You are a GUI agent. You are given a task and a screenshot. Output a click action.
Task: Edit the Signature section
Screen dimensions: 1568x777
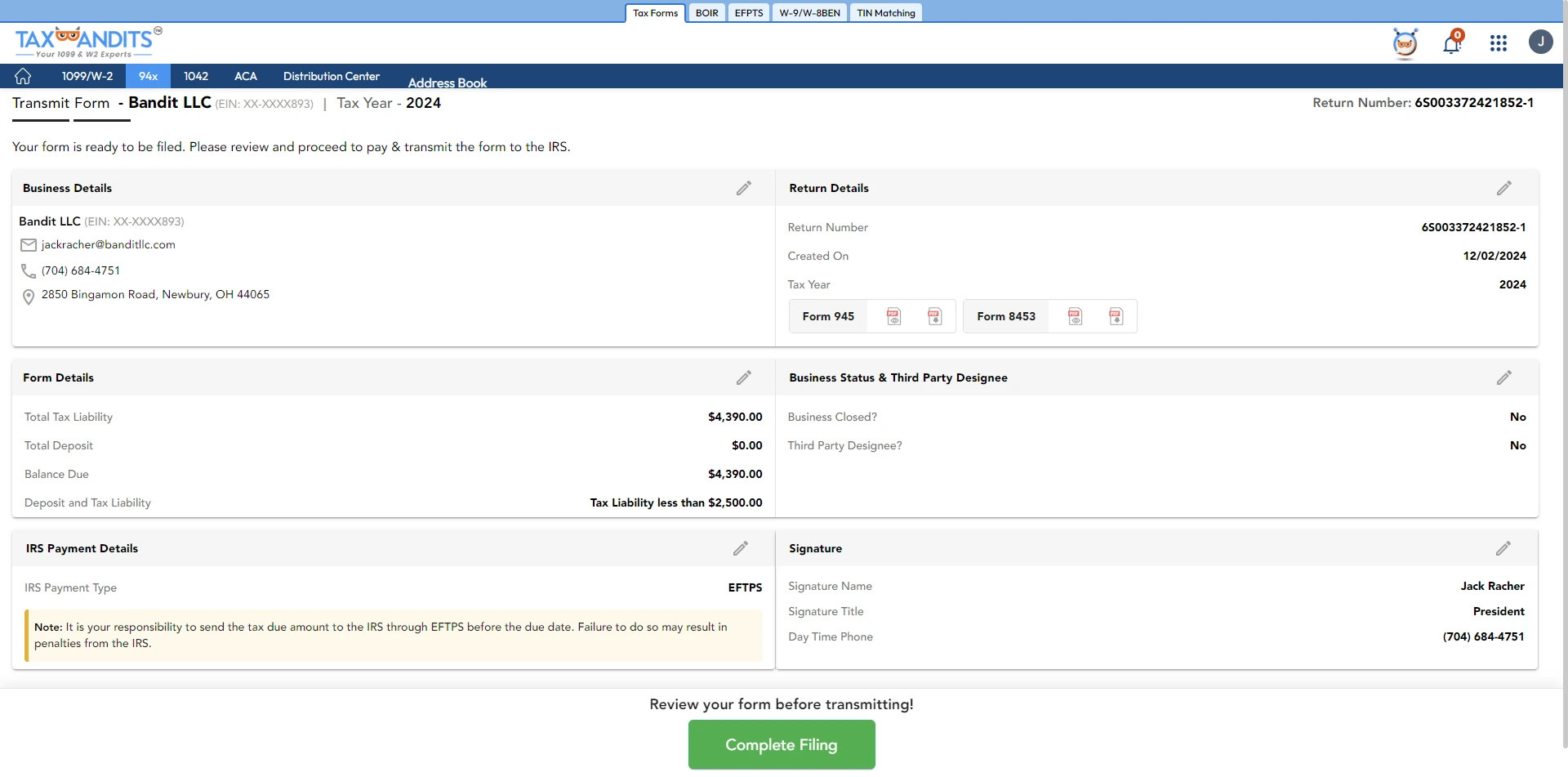click(1503, 548)
